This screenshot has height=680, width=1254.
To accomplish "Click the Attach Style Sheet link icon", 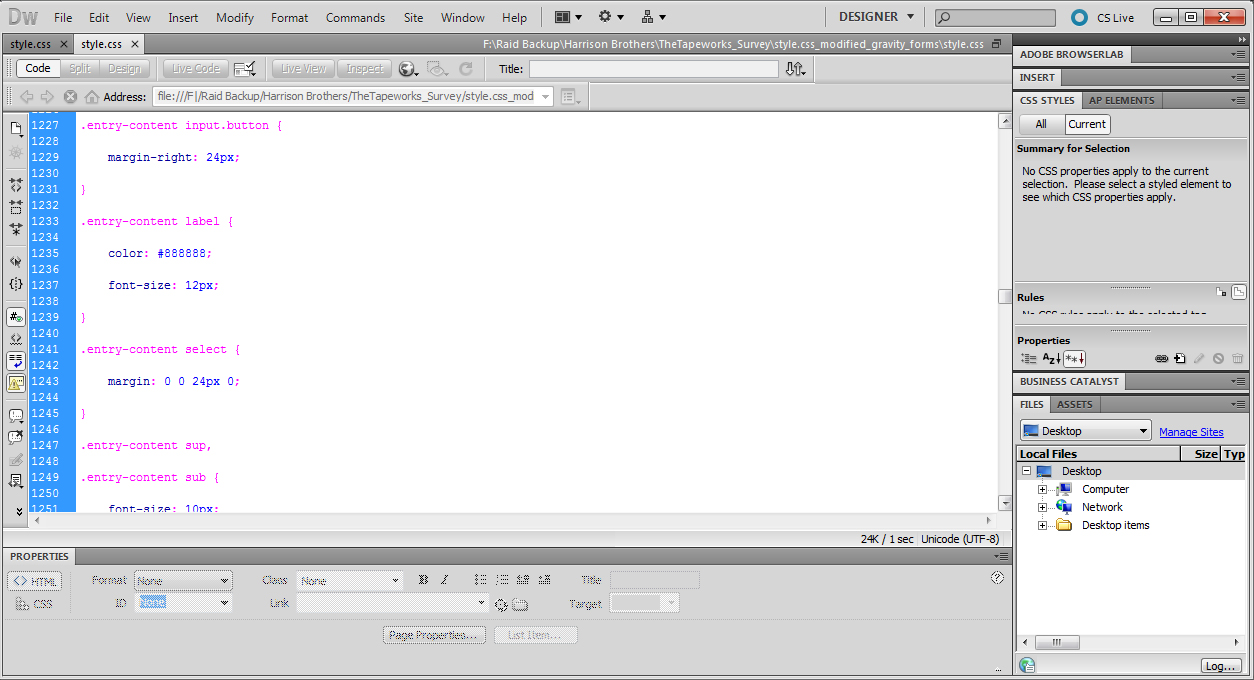I will (x=1161, y=358).
